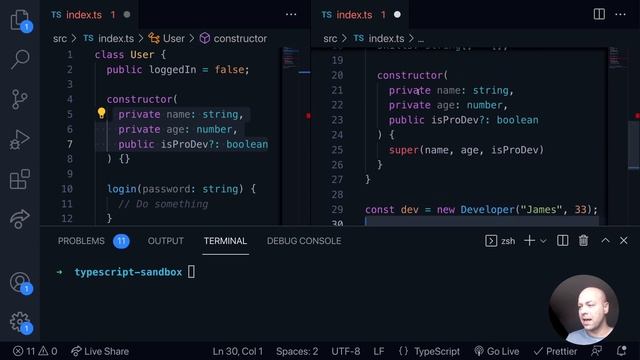The width and height of the screenshot is (640, 360).
Task: Change file encoding UTF-8
Action: [x=346, y=351]
